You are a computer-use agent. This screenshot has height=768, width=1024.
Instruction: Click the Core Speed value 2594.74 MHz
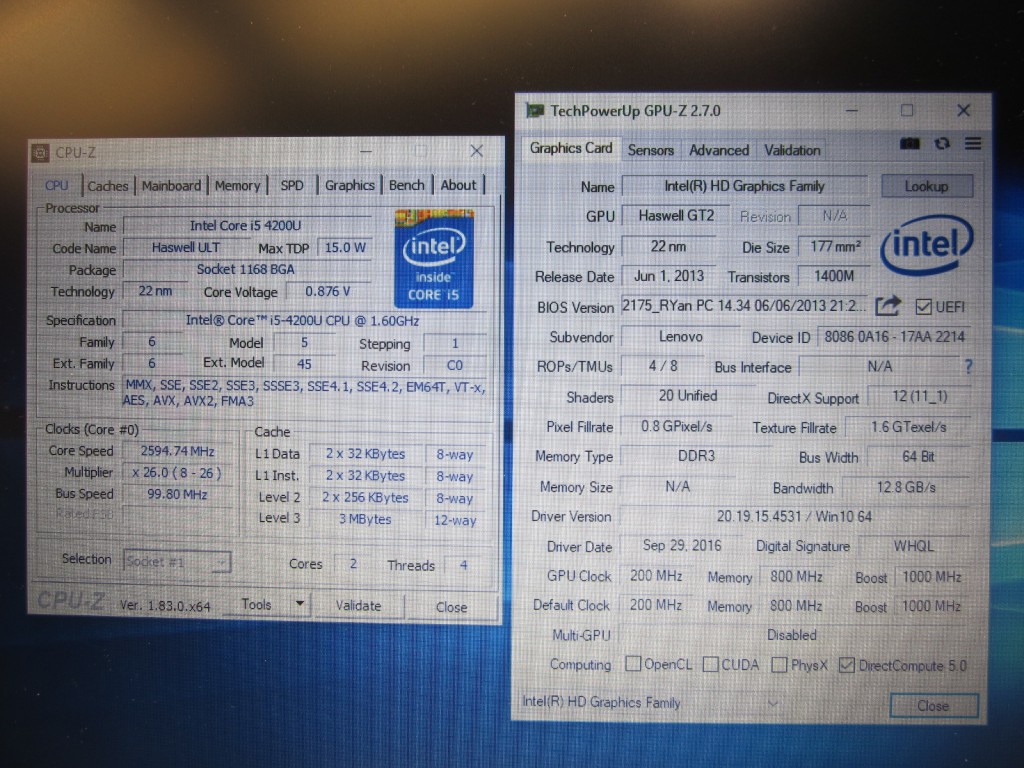click(178, 451)
